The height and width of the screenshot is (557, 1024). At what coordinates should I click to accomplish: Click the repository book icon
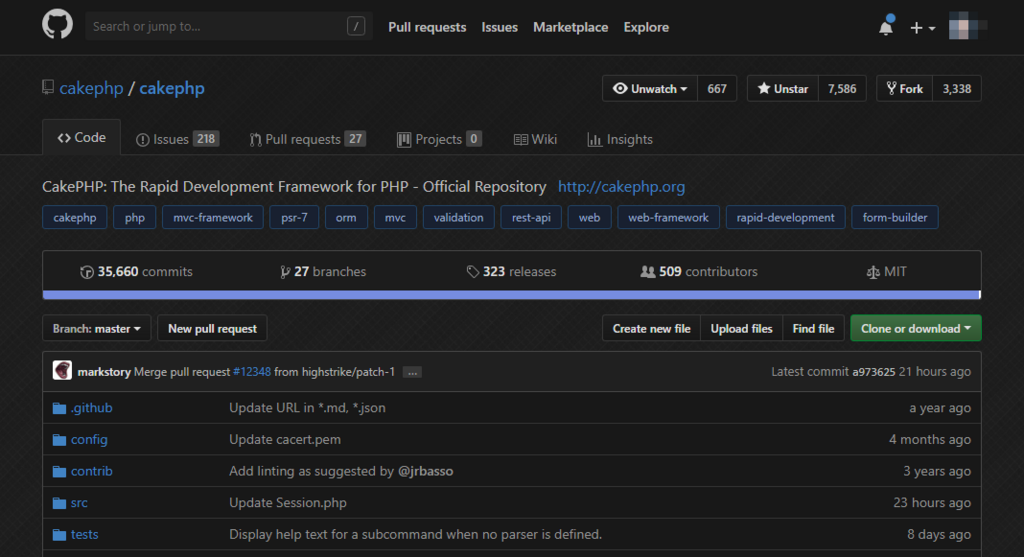(x=48, y=88)
